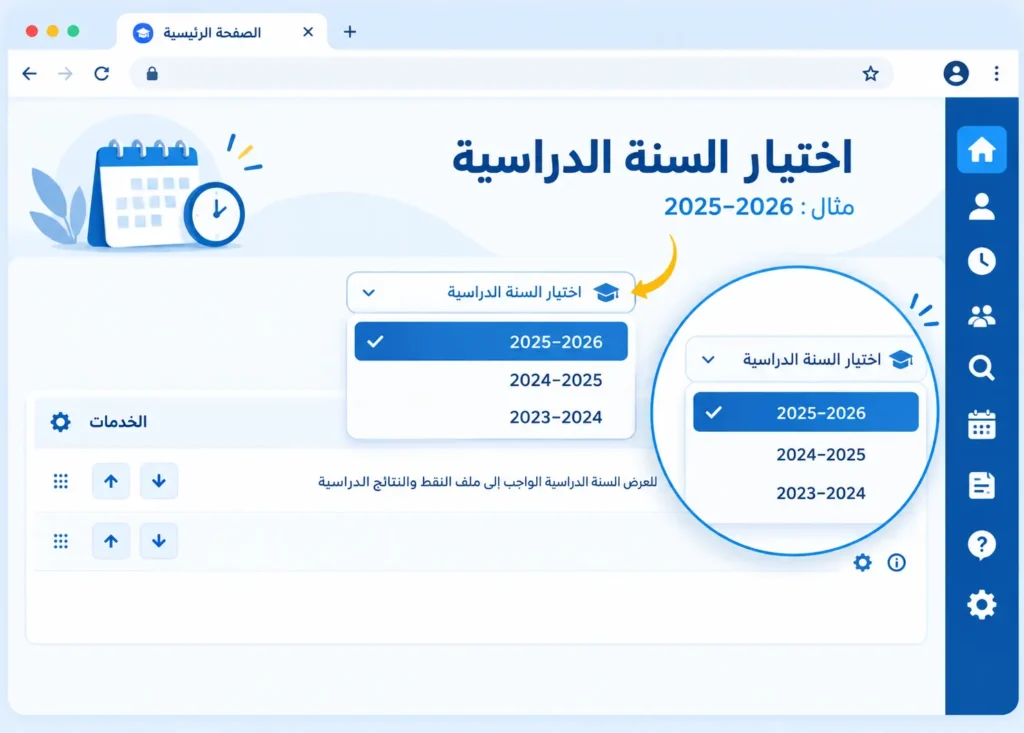Image resolution: width=1024 pixels, height=733 pixels.
Task: Switch to the الصفحة الرئيسية tab
Action: tap(222, 32)
